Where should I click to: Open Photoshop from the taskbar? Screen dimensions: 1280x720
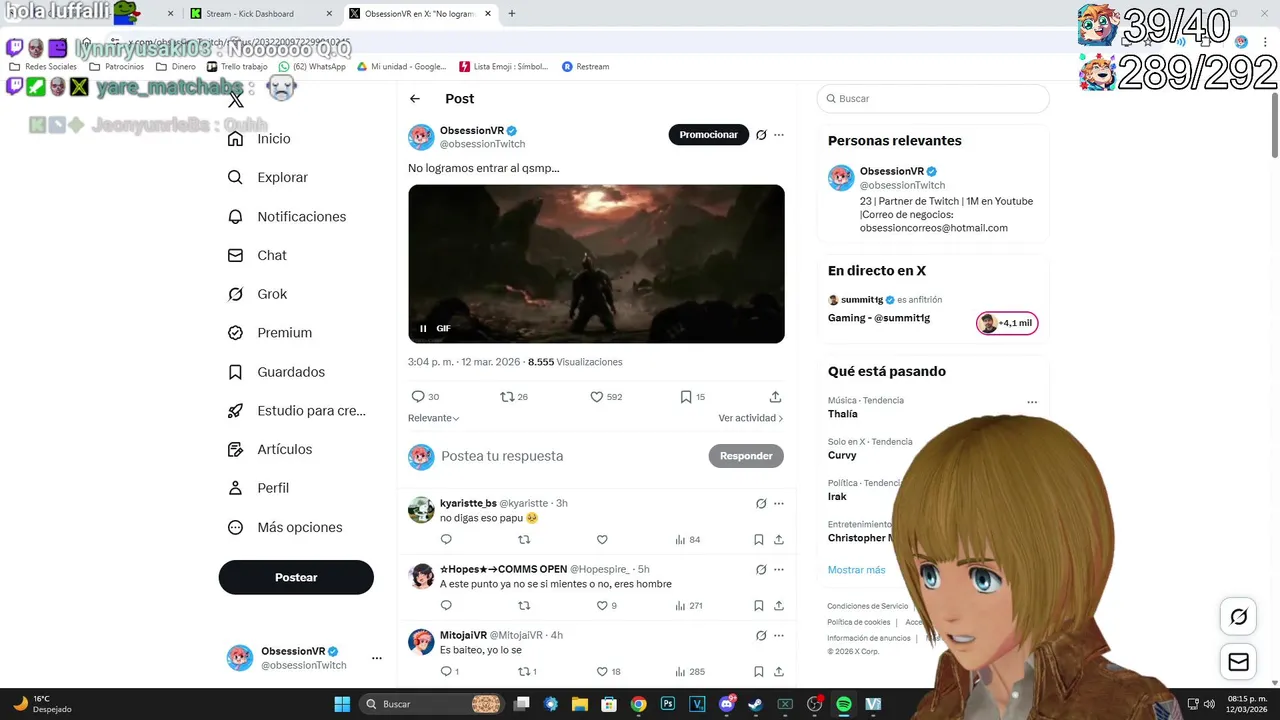click(x=668, y=704)
